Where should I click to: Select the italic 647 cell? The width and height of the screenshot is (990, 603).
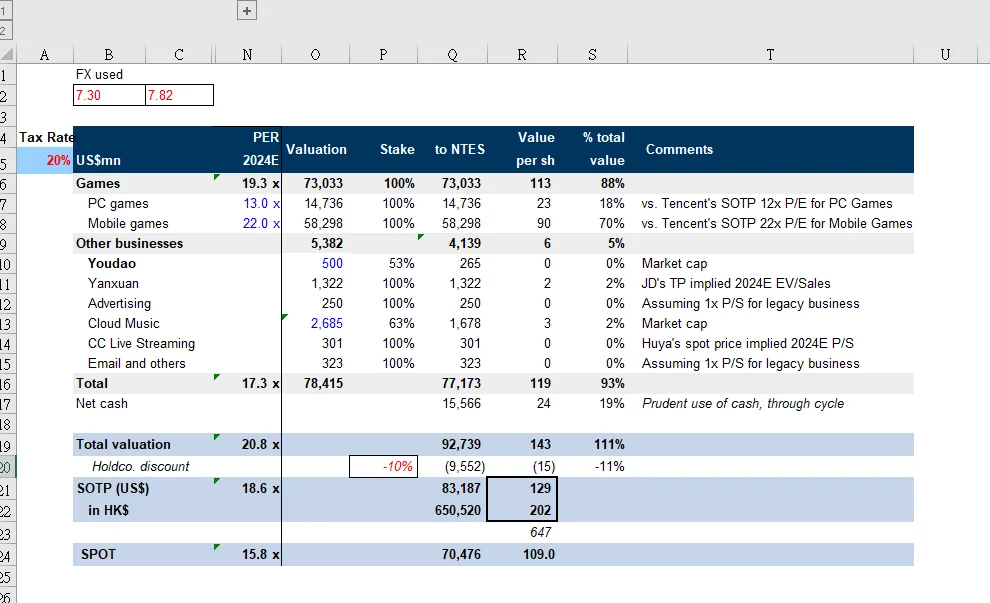(522, 532)
